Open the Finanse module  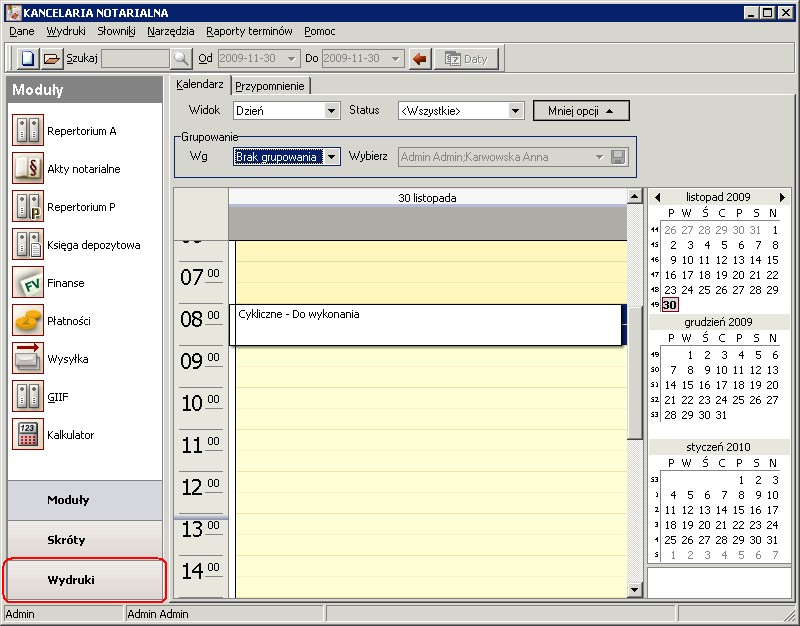(66, 283)
